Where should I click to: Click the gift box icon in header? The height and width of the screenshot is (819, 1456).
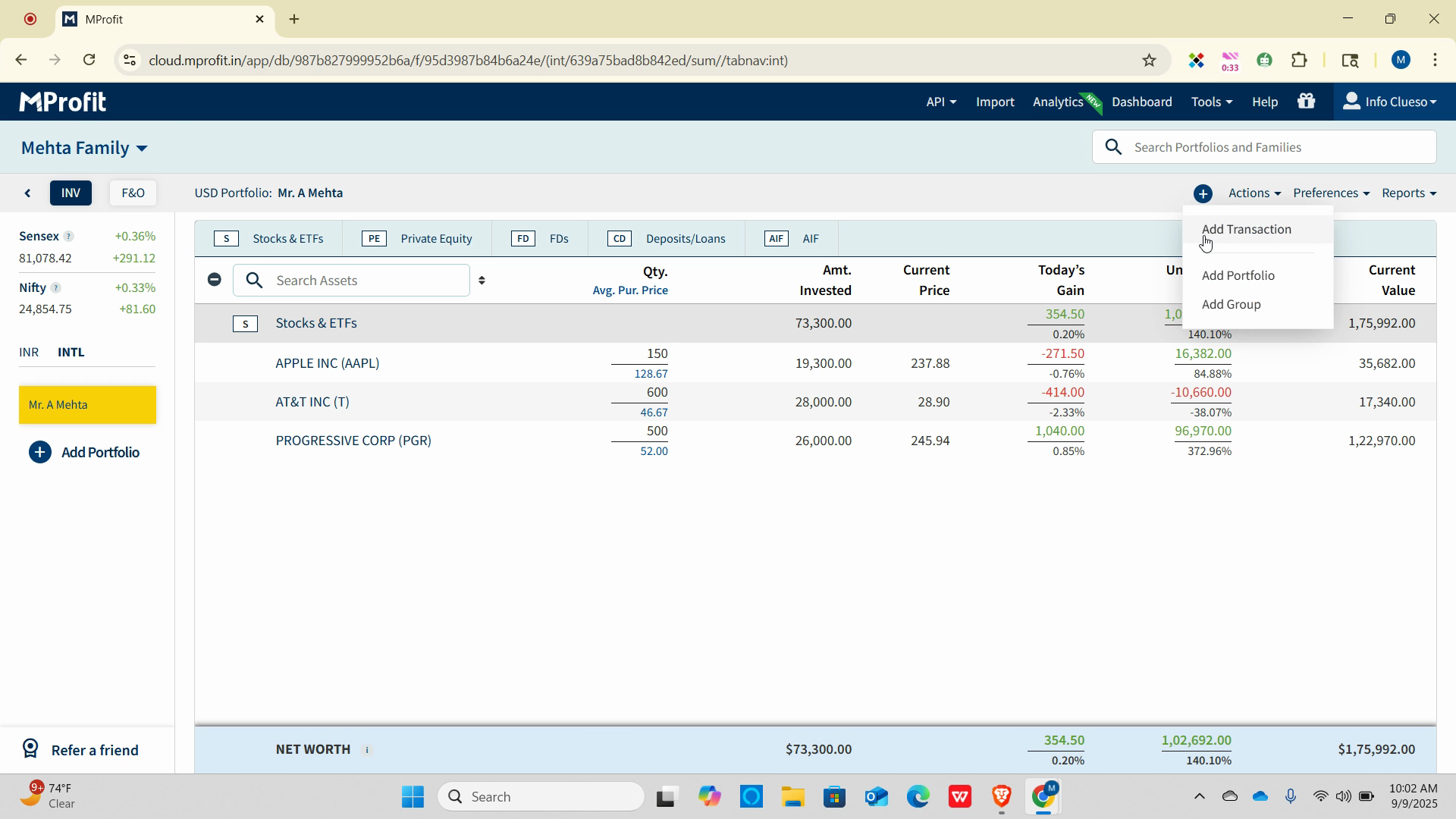[1306, 102]
